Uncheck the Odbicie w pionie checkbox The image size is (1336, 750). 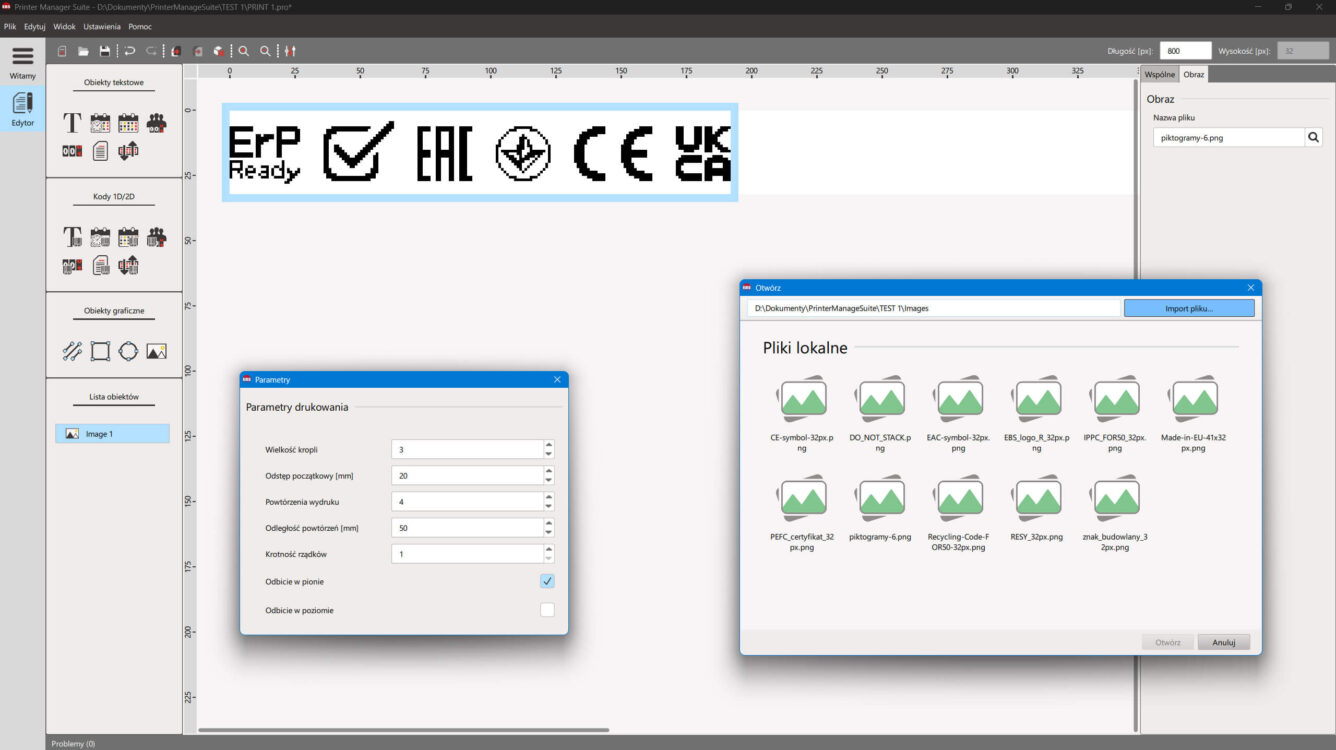[547, 581]
